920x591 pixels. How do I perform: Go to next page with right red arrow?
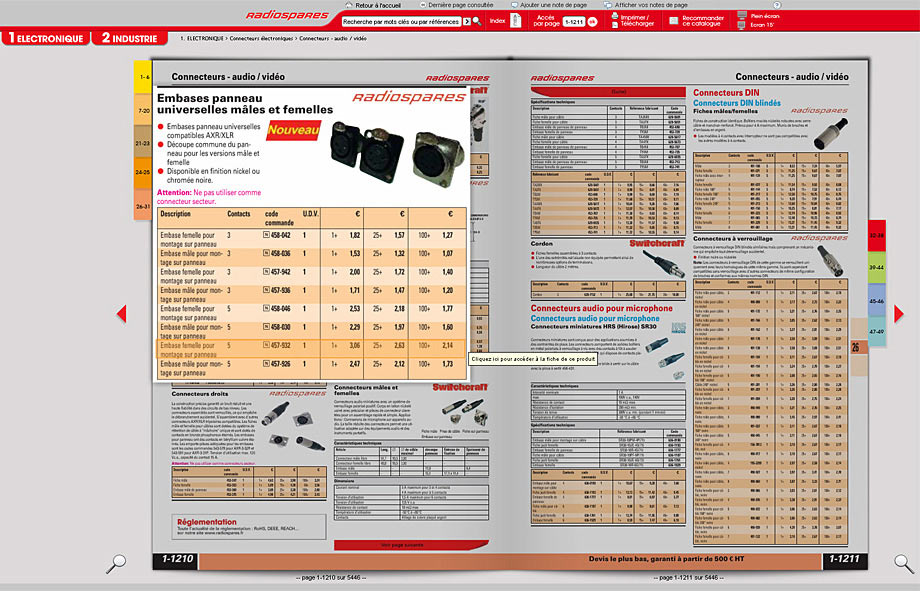[898, 314]
